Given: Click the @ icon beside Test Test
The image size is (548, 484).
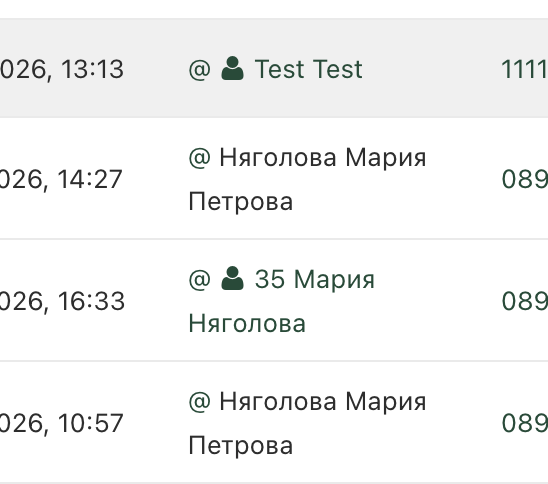Looking at the screenshot, I should 200,70.
